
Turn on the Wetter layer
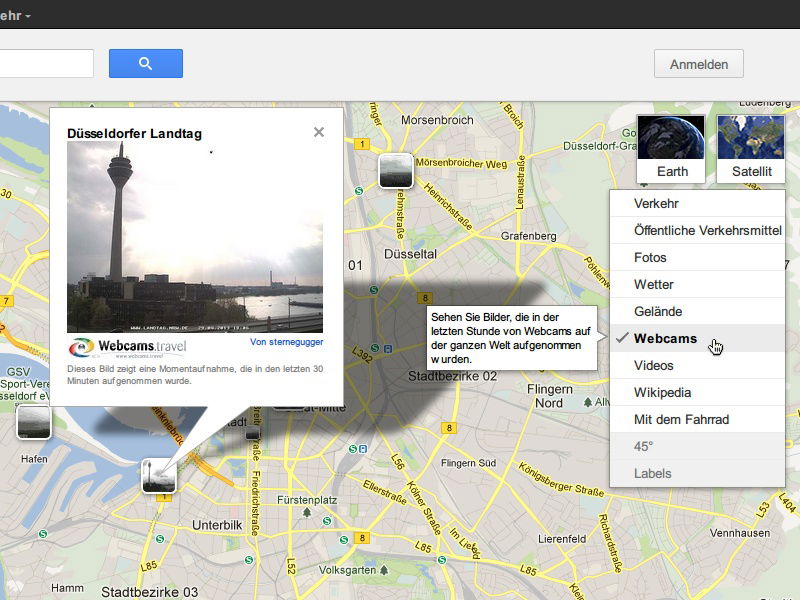pos(697,285)
